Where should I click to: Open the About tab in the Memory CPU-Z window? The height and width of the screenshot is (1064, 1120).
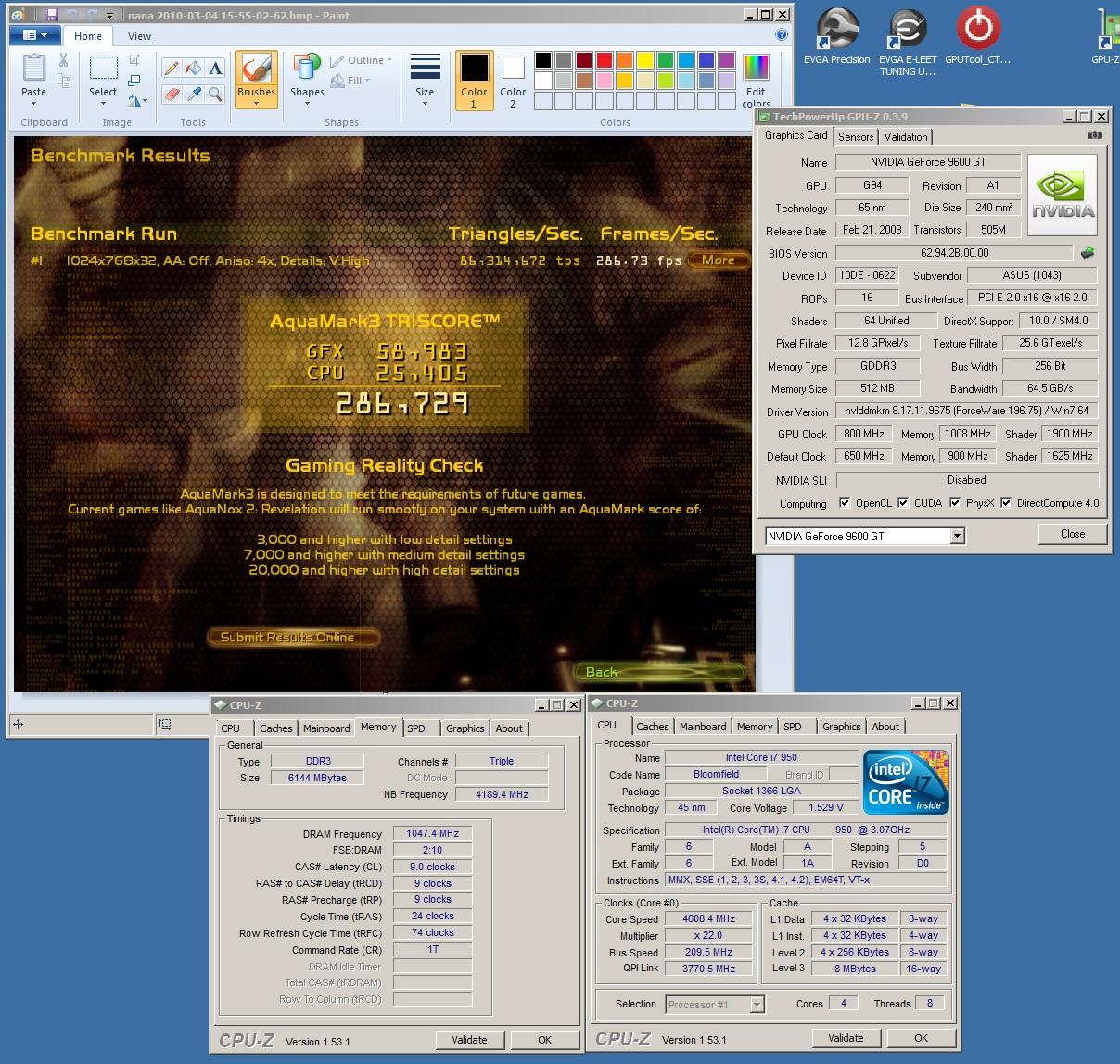click(509, 728)
